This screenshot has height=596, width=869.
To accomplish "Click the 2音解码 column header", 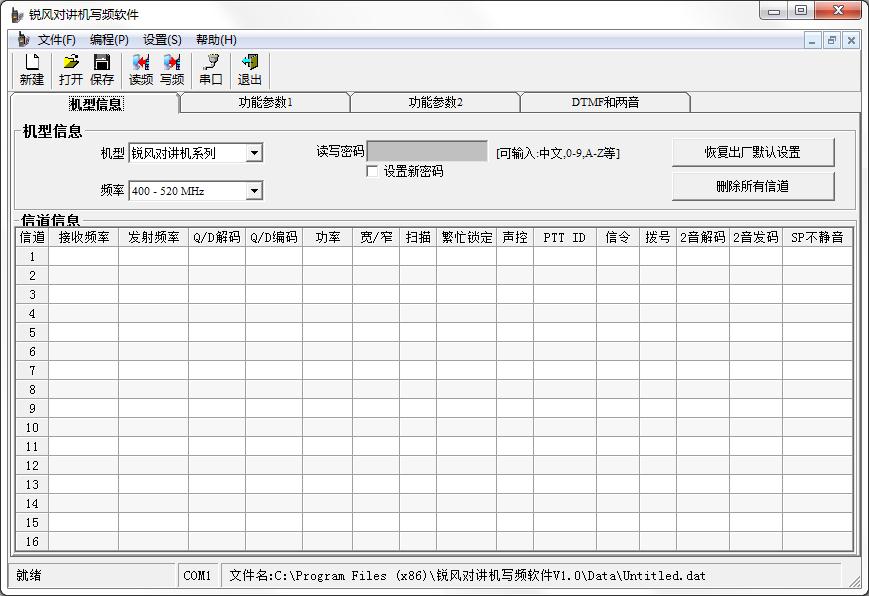I will (703, 237).
